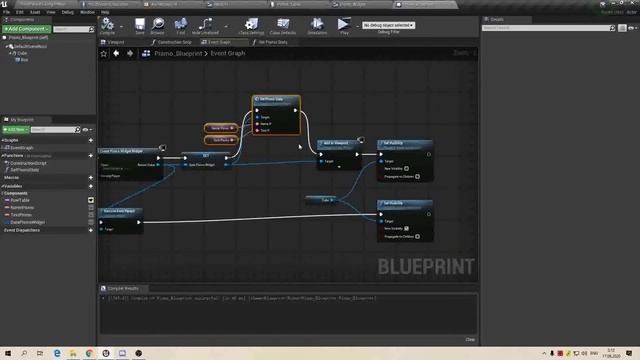Click the notification center icon in tray

coord(629,353)
